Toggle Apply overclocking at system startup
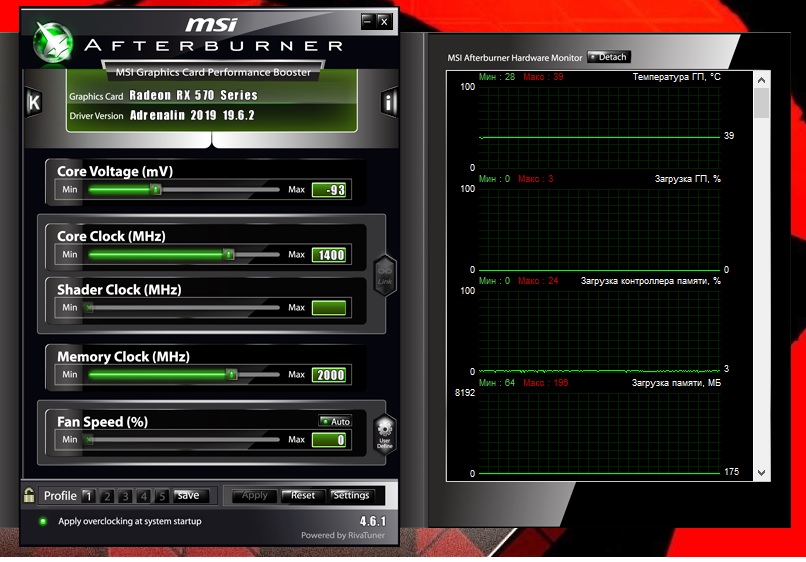Screen dimensions: 806x562 [43, 521]
